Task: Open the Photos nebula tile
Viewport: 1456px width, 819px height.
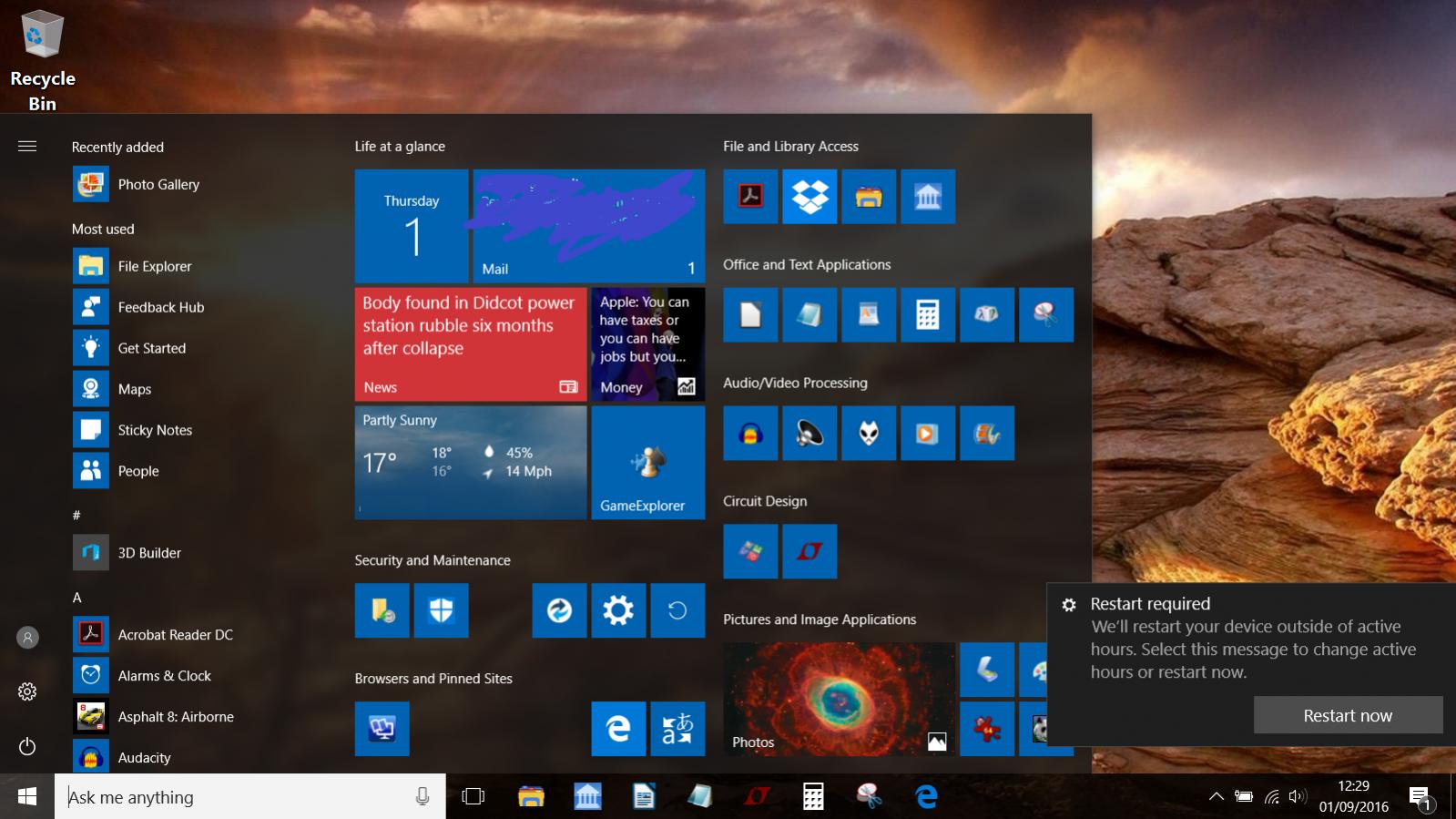Action: point(839,700)
